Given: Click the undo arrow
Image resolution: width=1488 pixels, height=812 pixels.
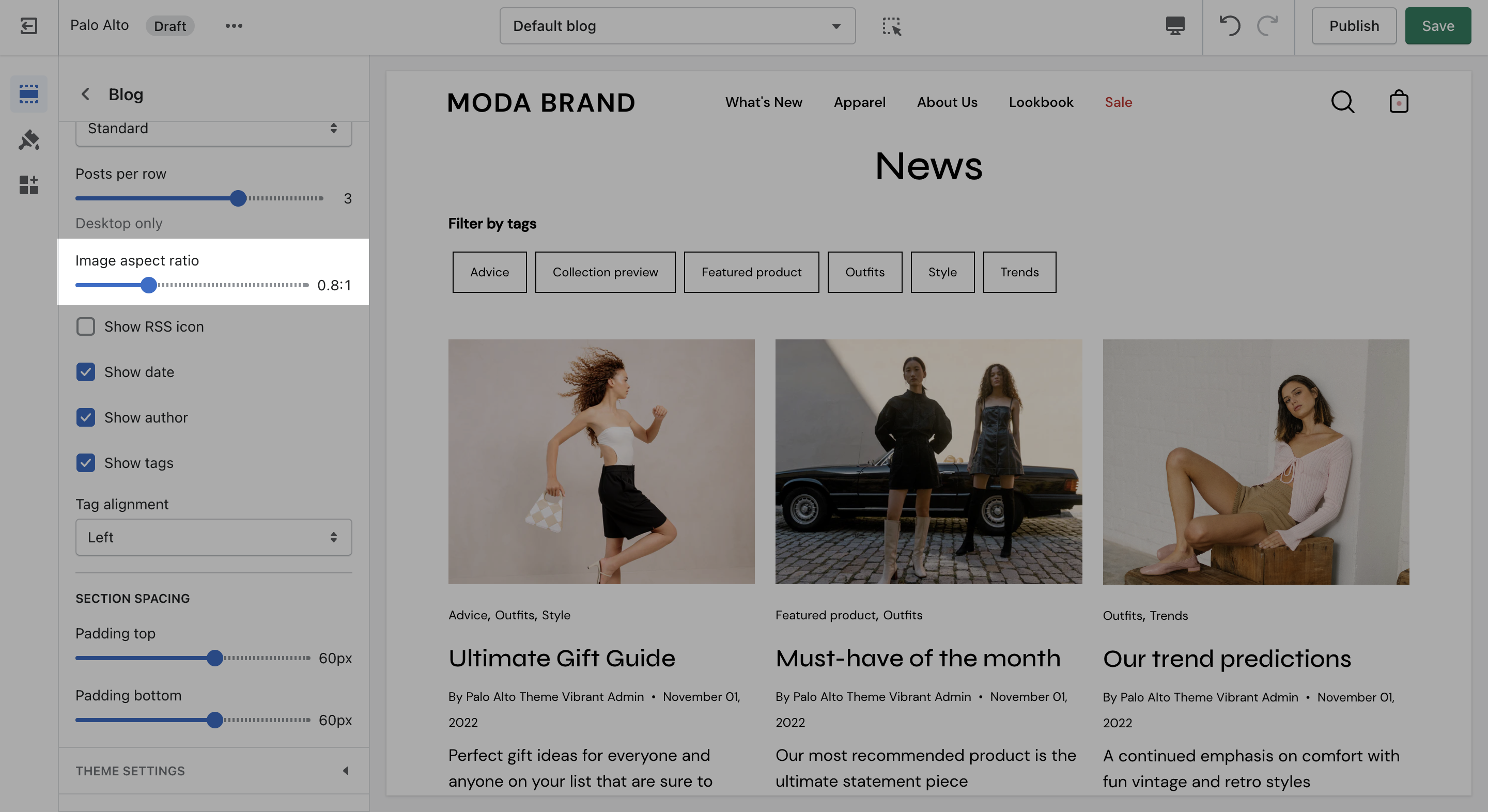Looking at the screenshot, I should click(x=1230, y=25).
